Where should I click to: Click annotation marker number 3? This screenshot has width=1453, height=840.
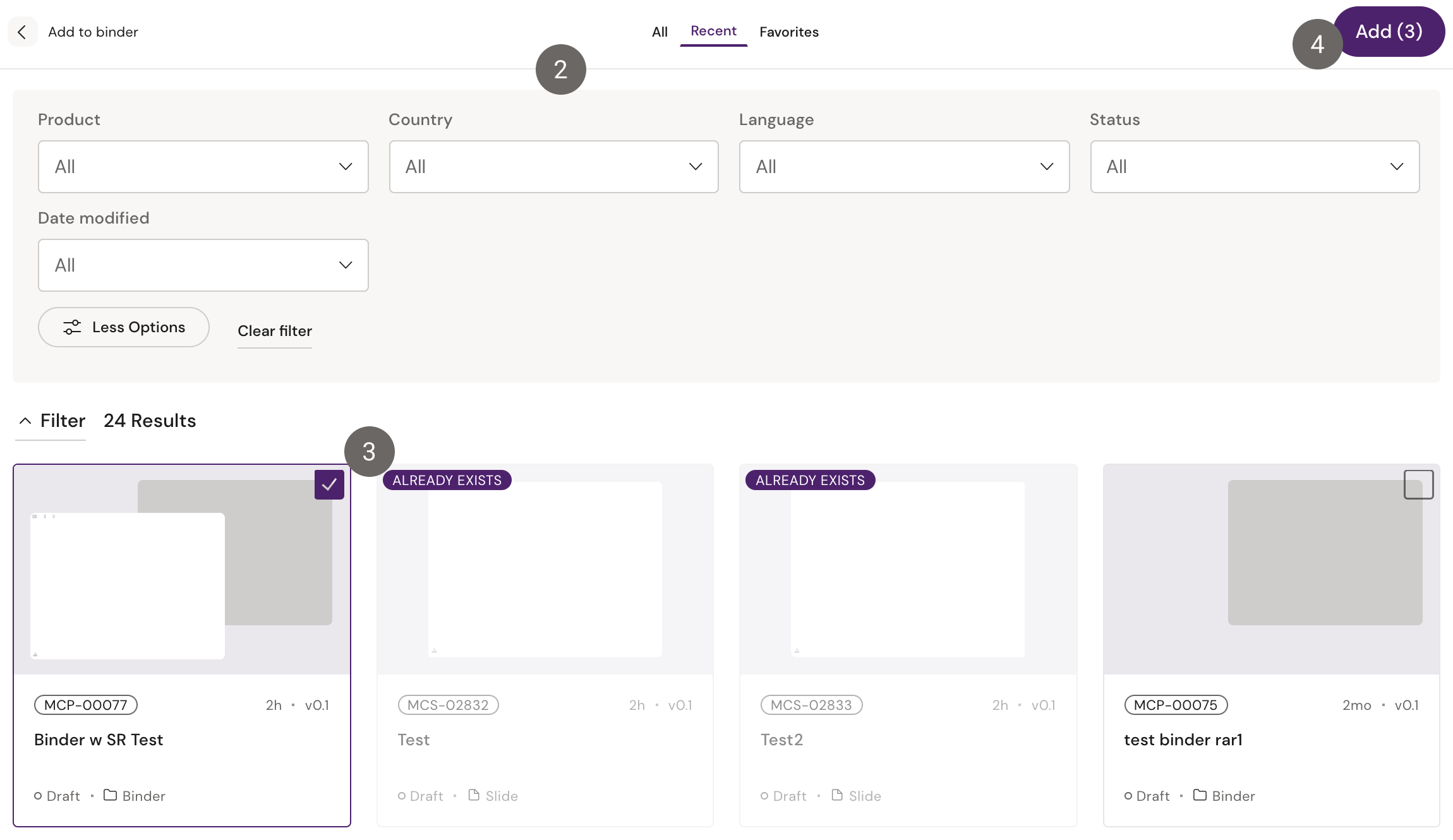click(x=370, y=452)
